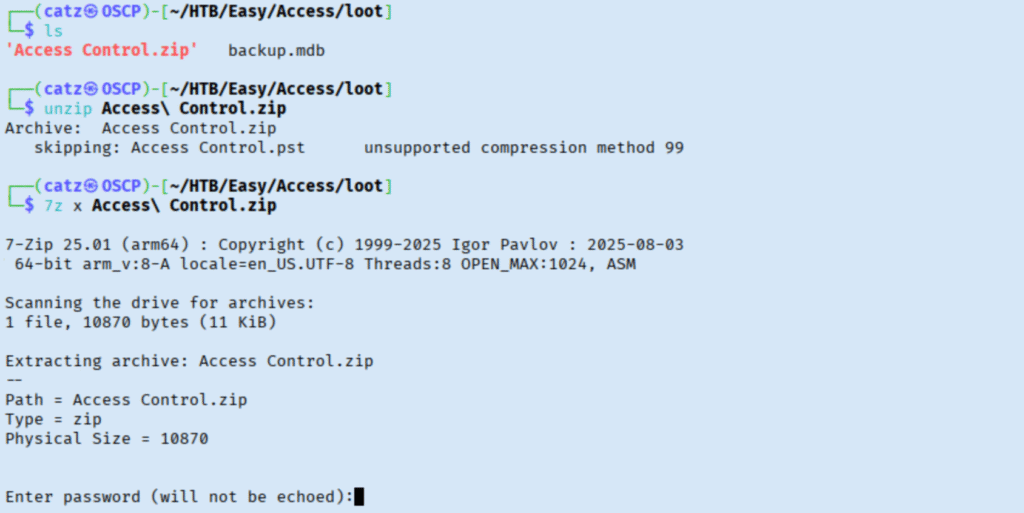
Task: Click the 'Physical Size = 10870' line
Action: [107, 438]
